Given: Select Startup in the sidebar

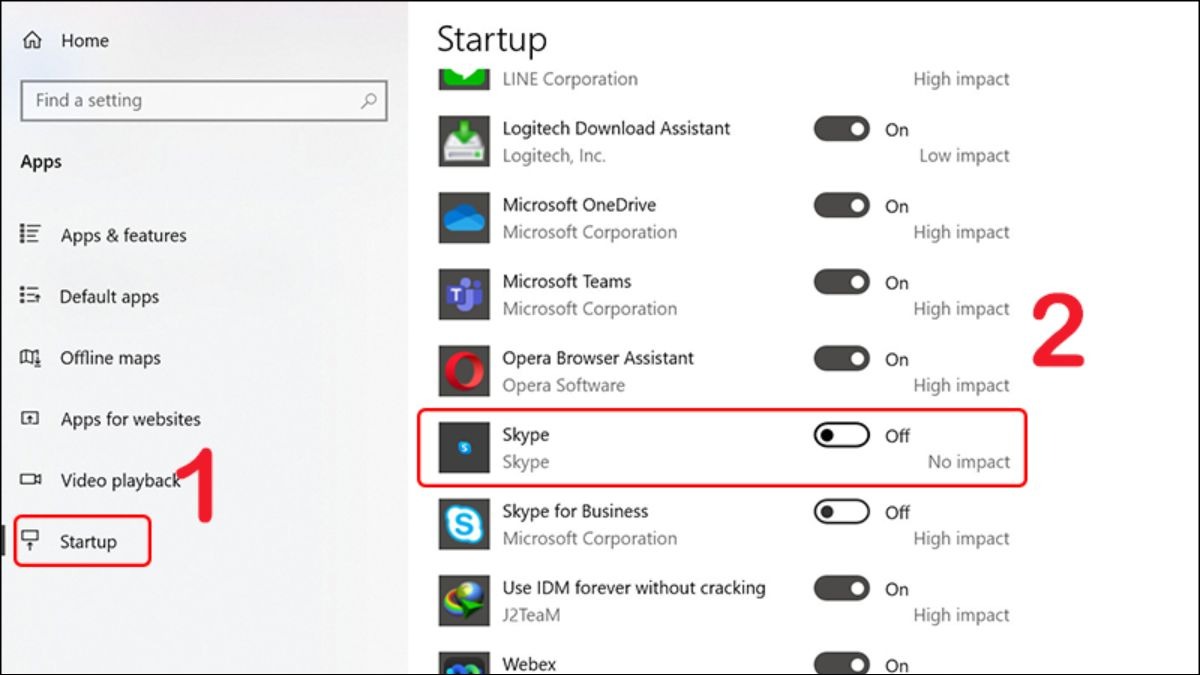Looking at the screenshot, I should (88, 542).
